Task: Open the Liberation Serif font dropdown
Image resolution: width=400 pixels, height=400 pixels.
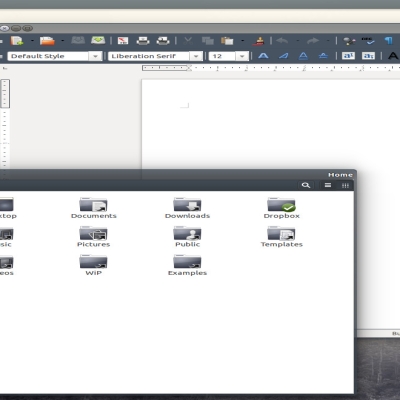Action: pos(196,56)
